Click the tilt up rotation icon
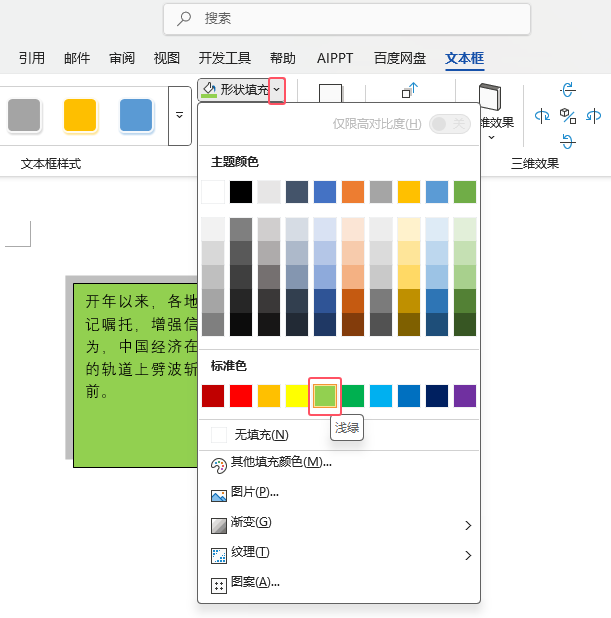Viewport: 611px width, 618px height. point(568,90)
